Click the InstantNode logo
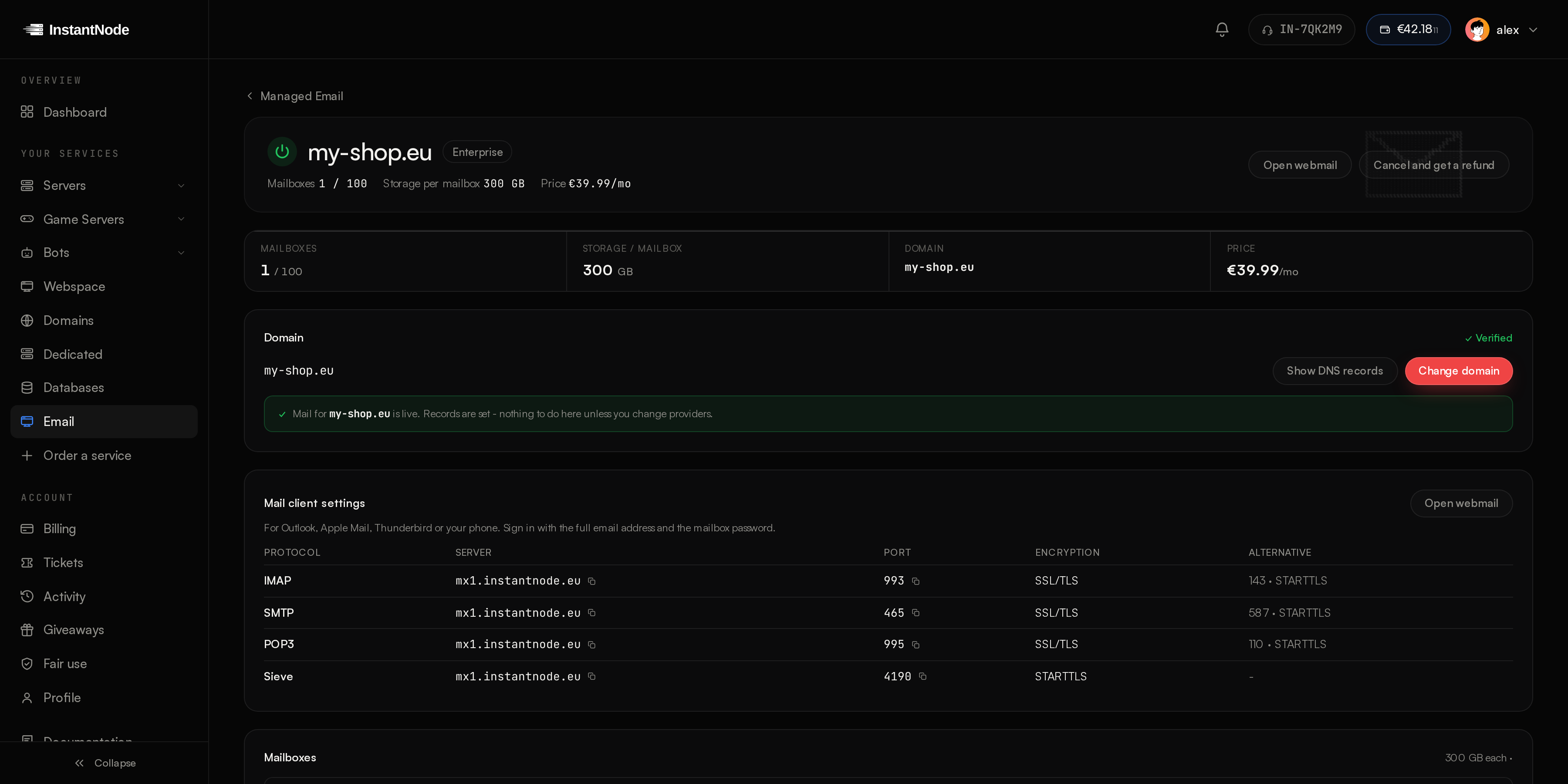The height and width of the screenshot is (784, 1568). click(76, 29)
